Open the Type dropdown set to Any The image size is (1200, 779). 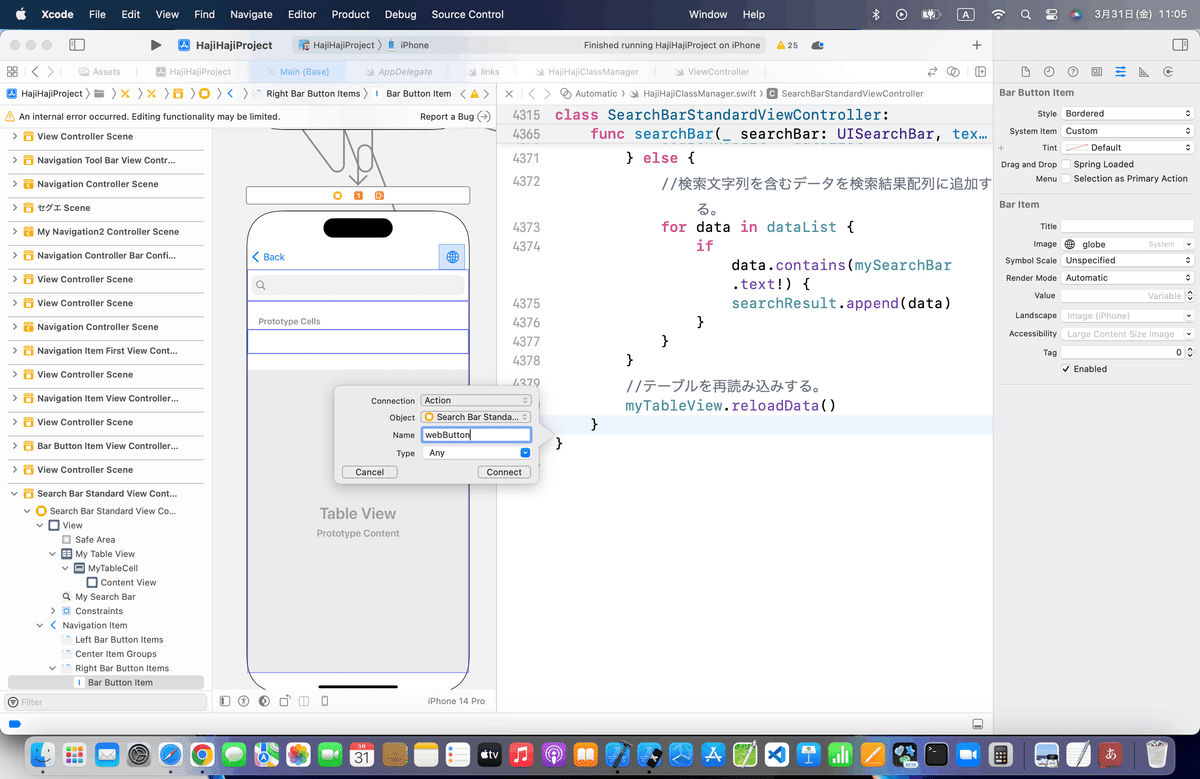point(476,453)
